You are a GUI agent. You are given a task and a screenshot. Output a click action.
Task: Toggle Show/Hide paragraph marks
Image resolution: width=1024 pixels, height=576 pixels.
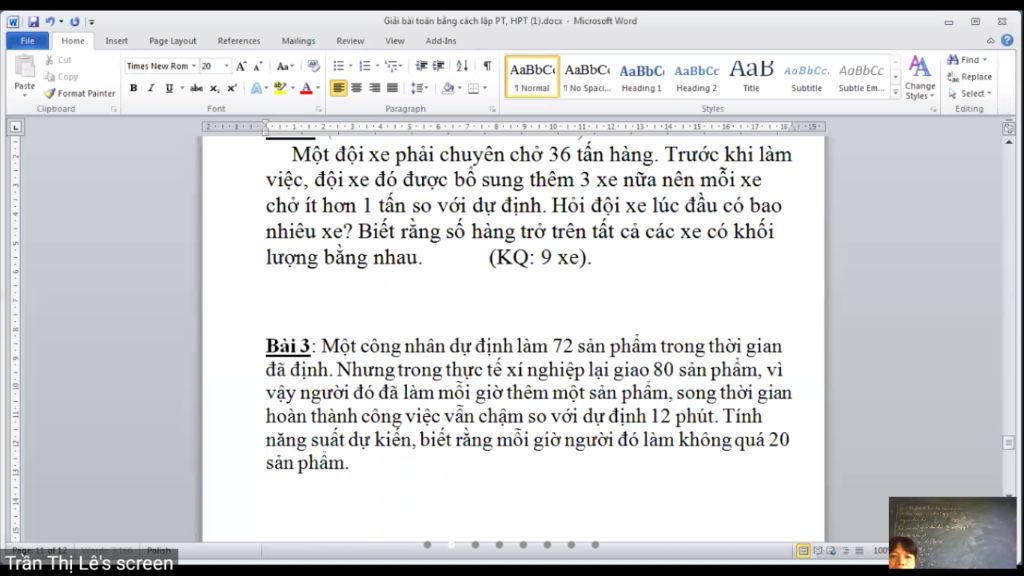pos(487,66)
